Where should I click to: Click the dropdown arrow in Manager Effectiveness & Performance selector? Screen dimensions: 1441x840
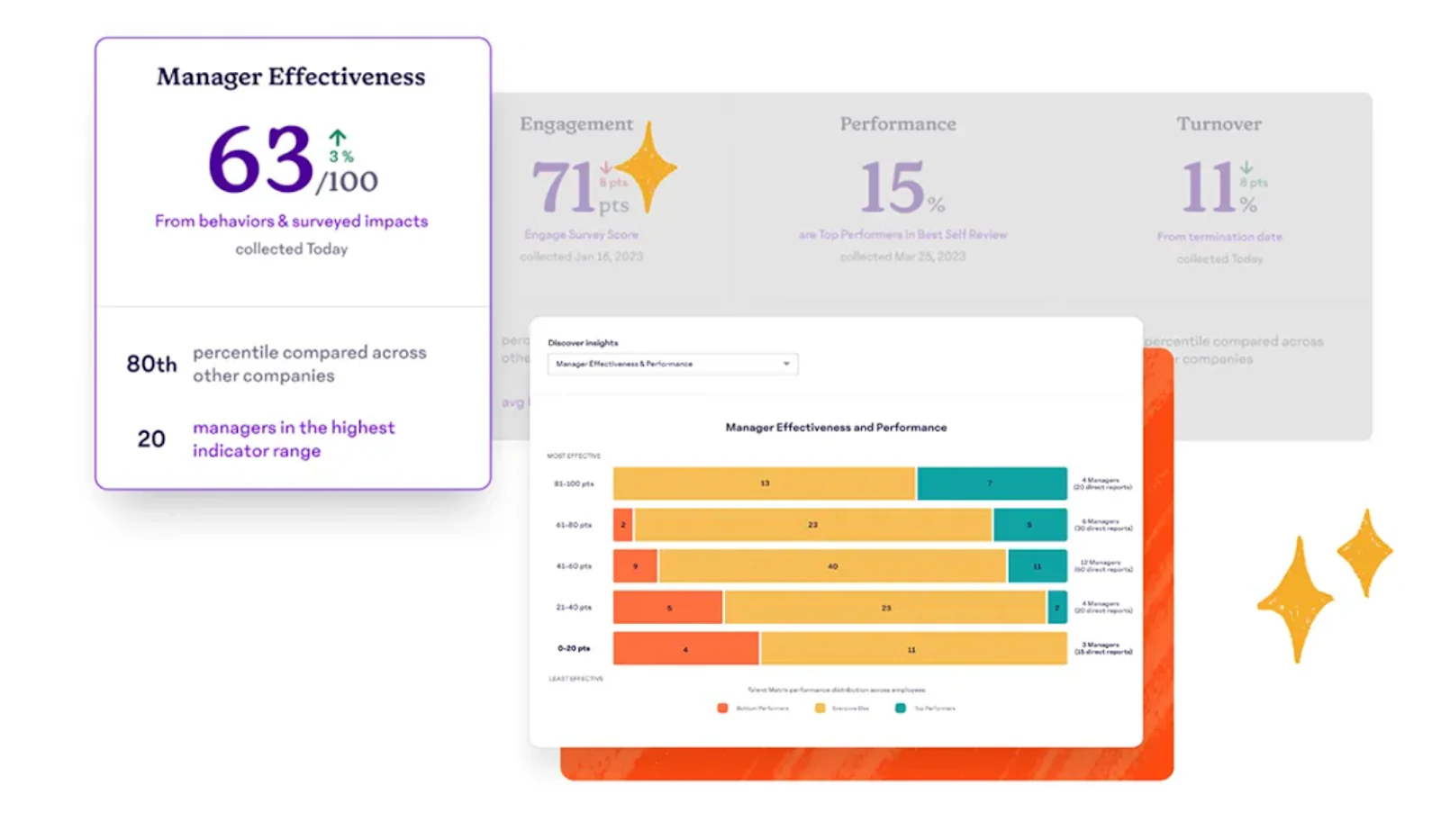(786, 364)
